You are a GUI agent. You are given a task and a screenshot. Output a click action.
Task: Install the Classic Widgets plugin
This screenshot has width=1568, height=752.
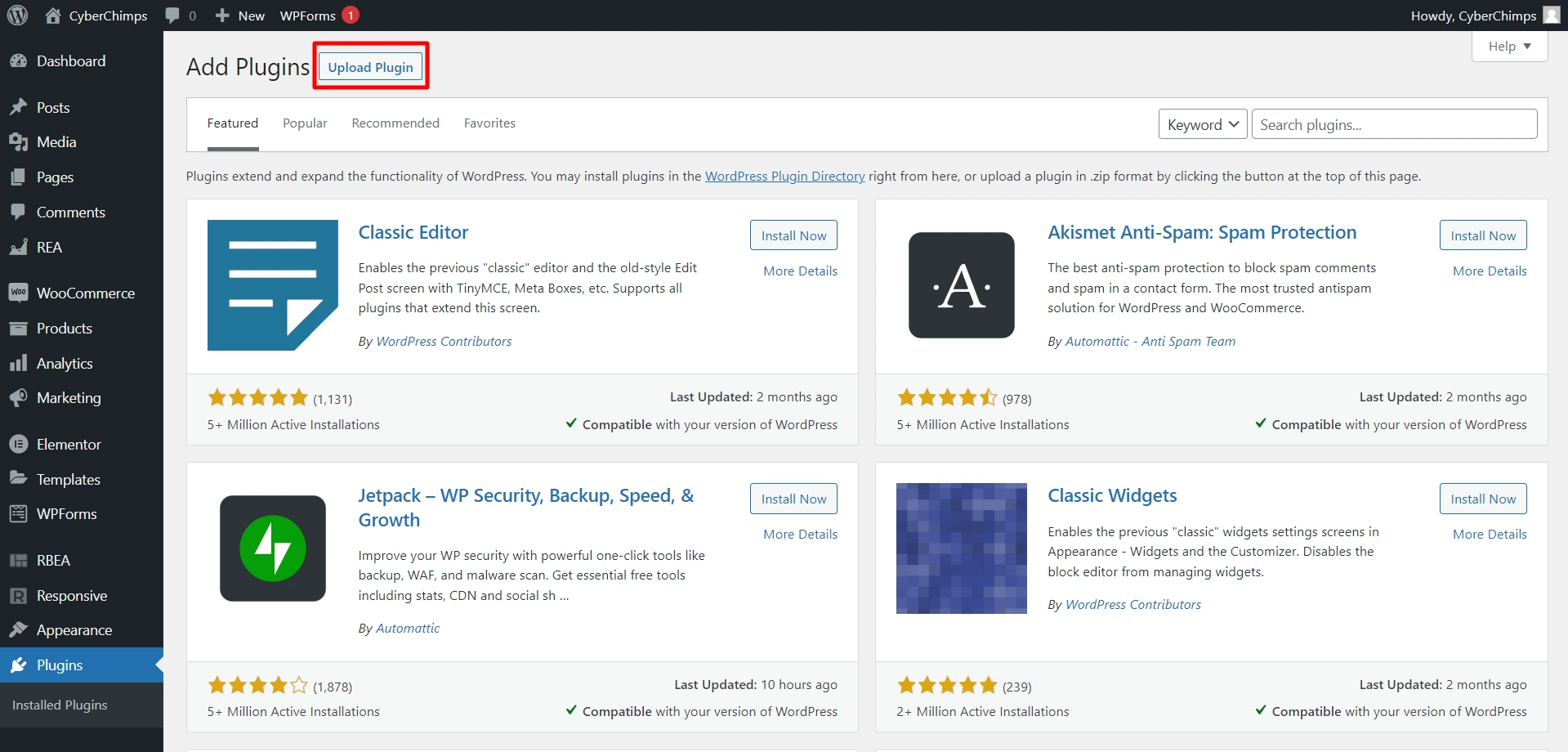(1483, 499)
